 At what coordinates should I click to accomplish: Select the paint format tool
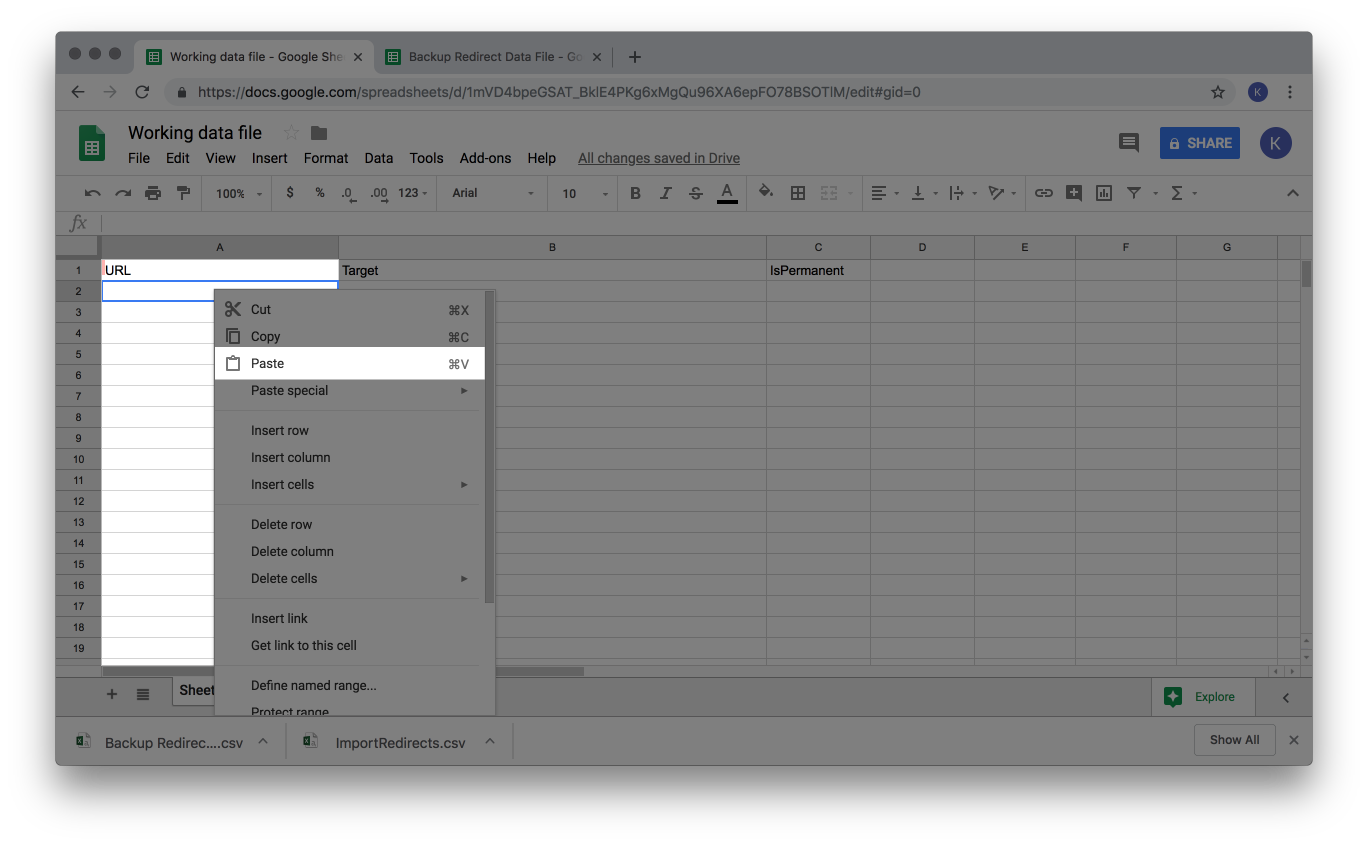[x=183, y=193]
